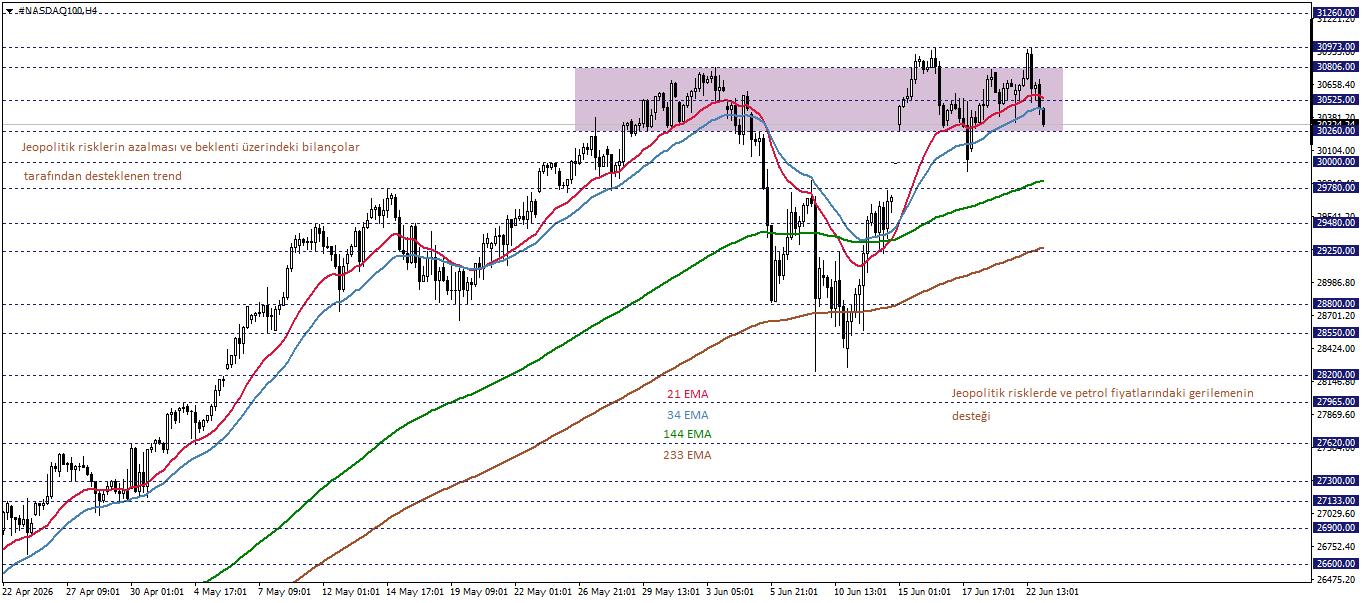Click the 22 Apr 2026 date label

30,592
